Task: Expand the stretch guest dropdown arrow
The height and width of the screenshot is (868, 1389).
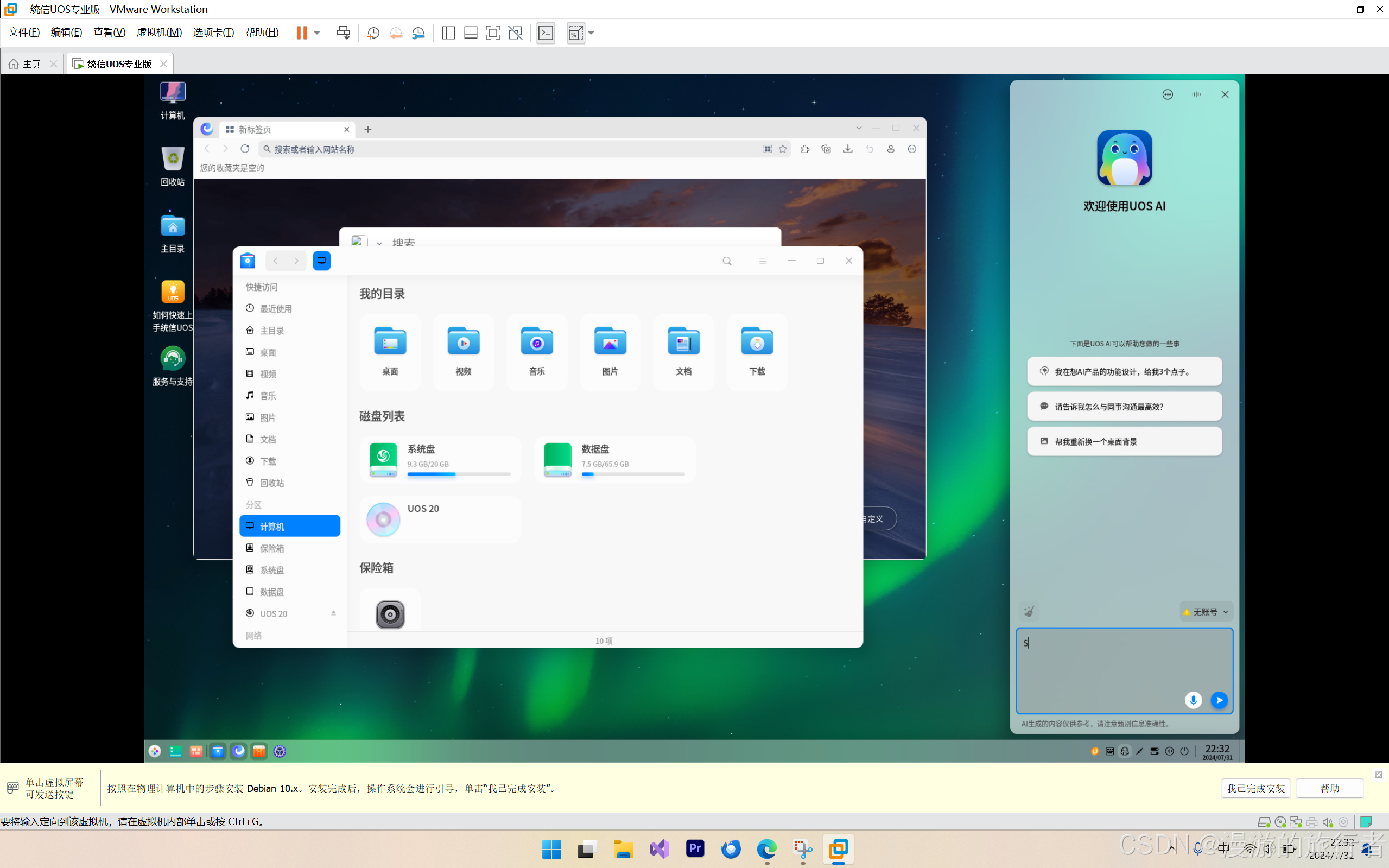Action: click(x=591, y=33)
